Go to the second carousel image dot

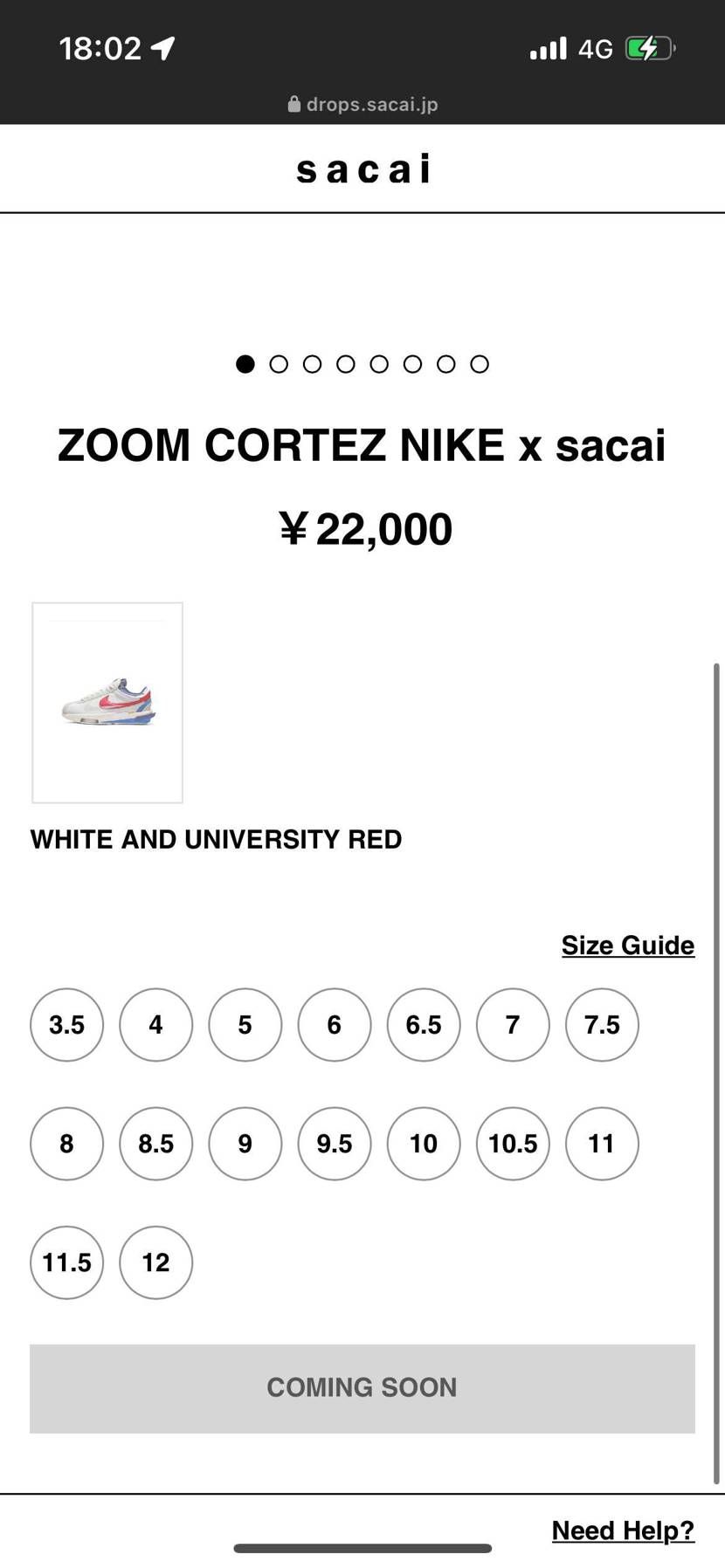(x=279, y=364)
